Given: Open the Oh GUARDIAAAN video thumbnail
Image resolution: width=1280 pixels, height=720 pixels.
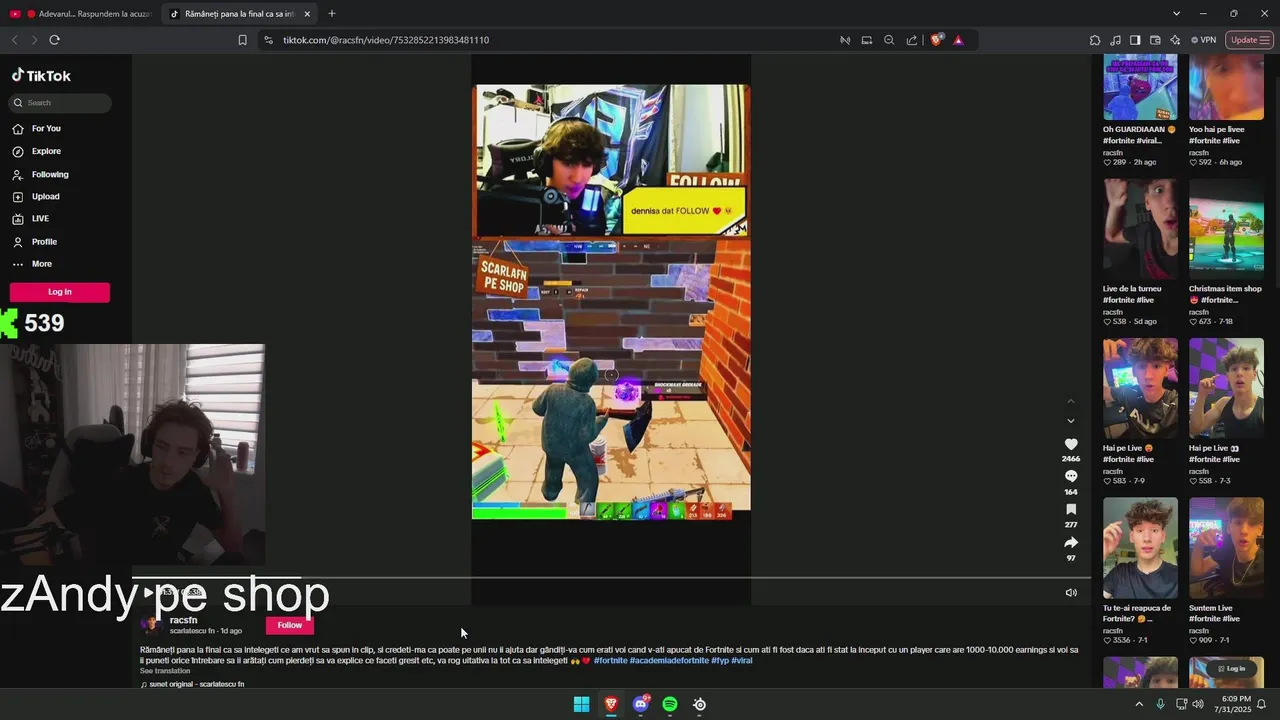Looking at the screenshot, I should point(1140,88).
